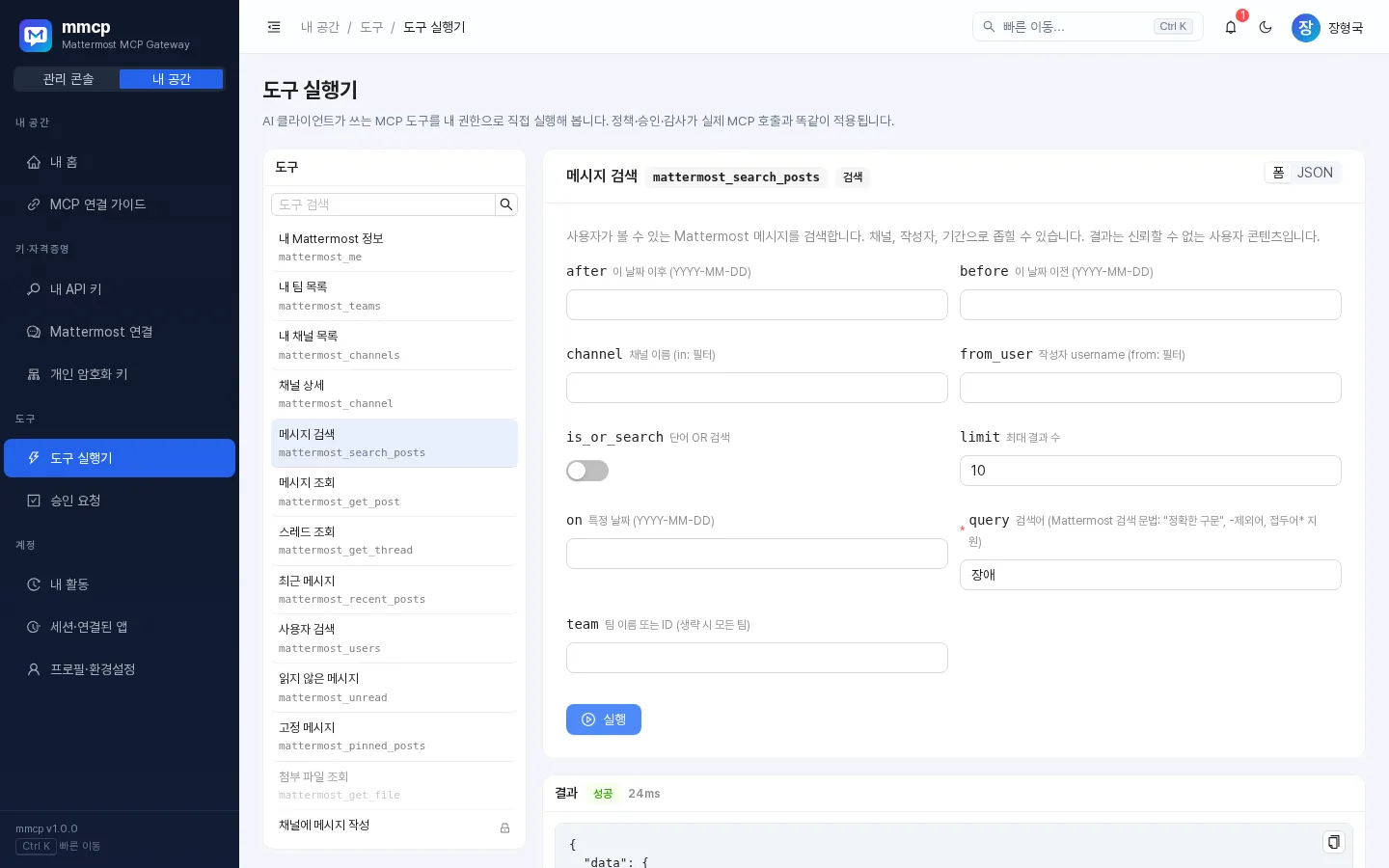Click the on date field
The image size is (1389, 868).
pos(757,554)
